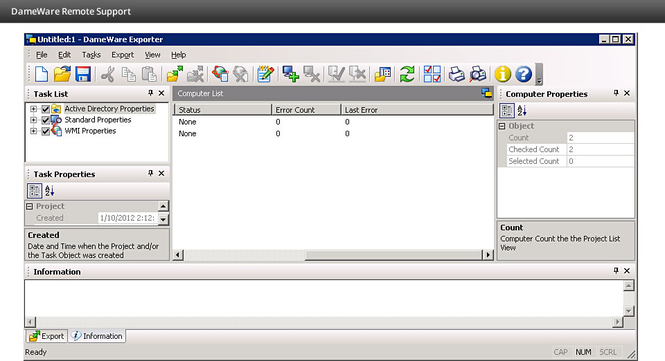Close the Information panel
The image size is (665, 361).
[627, 271]
